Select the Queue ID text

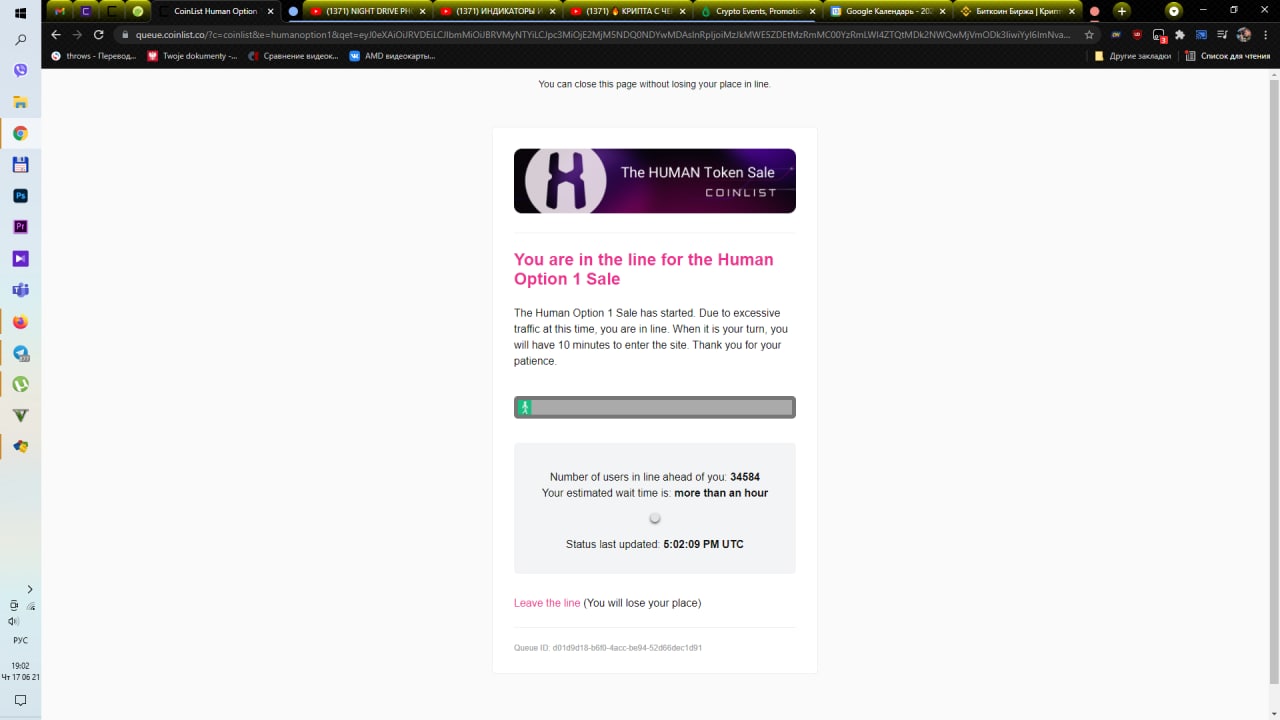pos(608,648)
